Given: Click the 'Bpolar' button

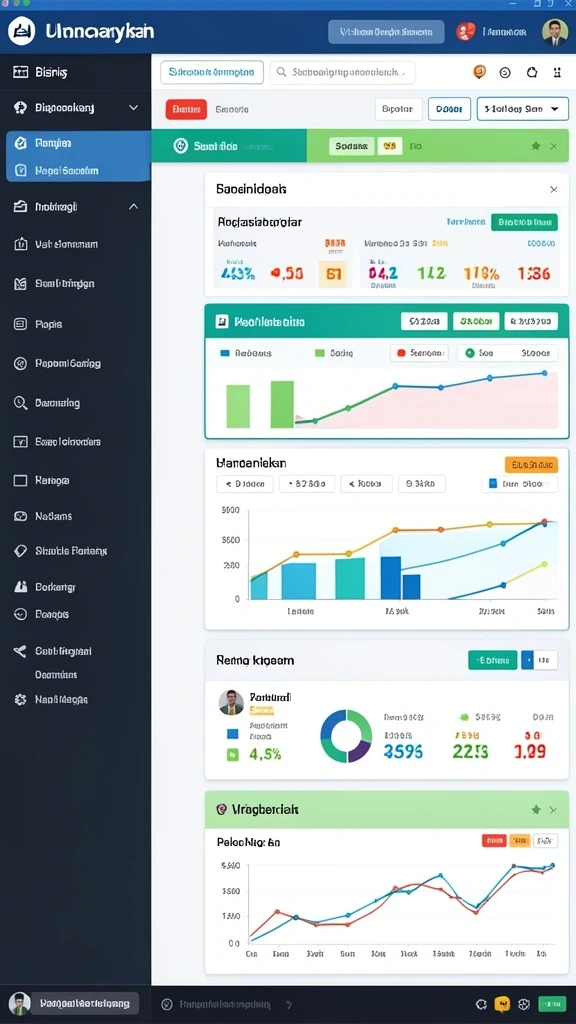Looking at the screenshot, I should (x=398, y=109).
